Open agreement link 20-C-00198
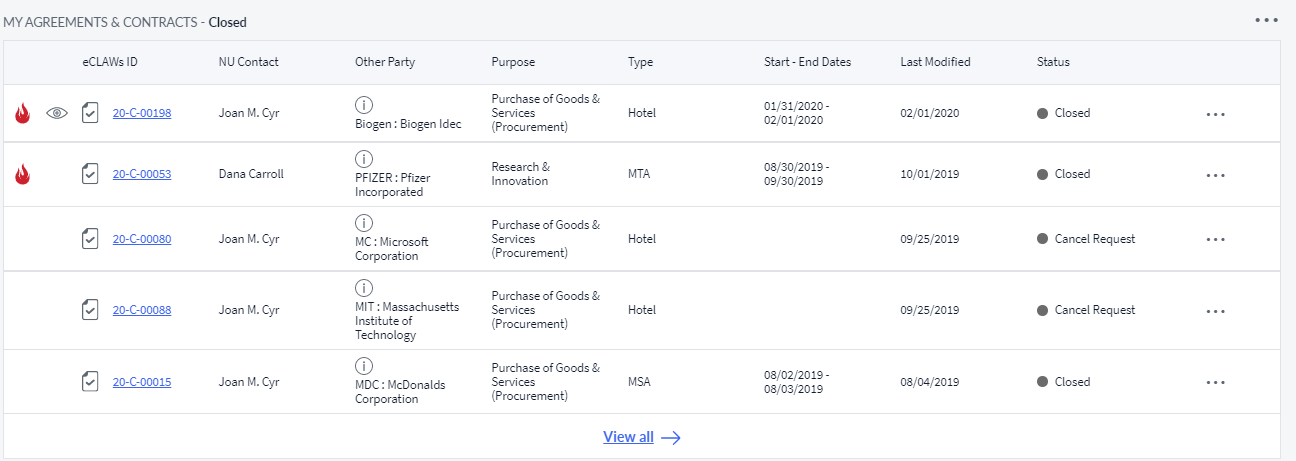Viewport: 1296px width, 461px height. pos(142,113)
